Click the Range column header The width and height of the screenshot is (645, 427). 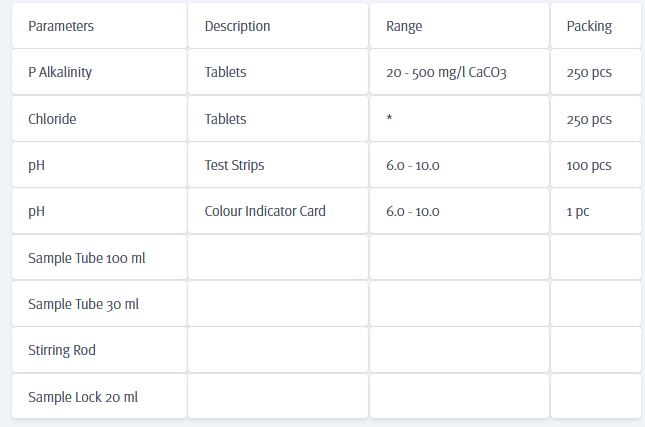tap(404, 26)
